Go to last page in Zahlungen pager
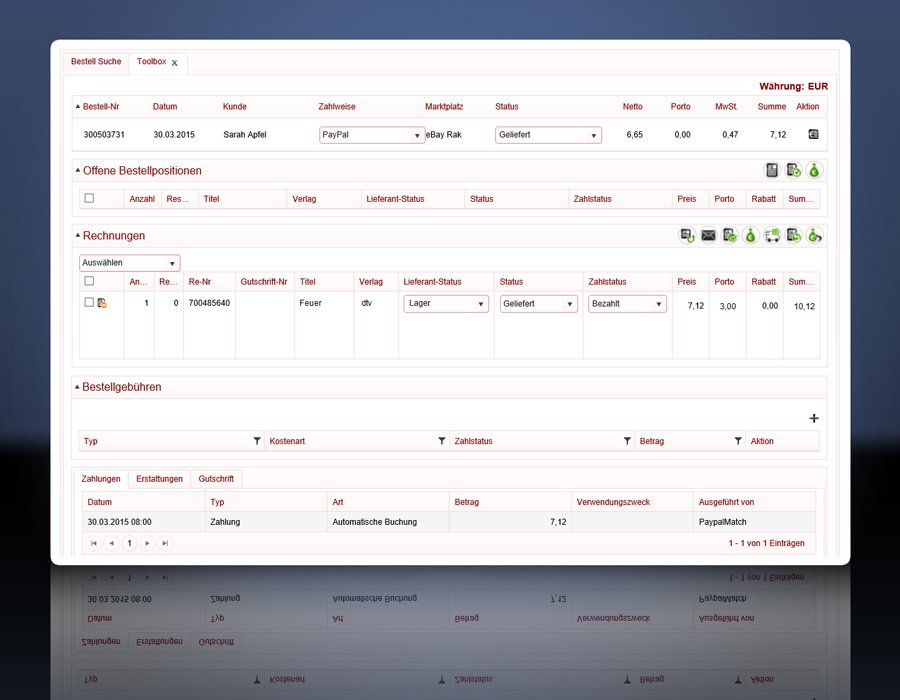This screenshot has height=700, width=900. pyautogui.click(x=165, y=543)
